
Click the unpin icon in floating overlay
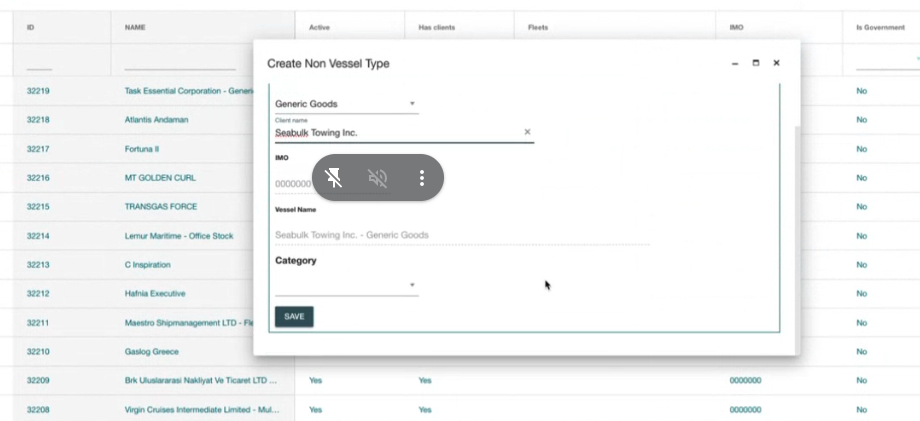[333, 178]
